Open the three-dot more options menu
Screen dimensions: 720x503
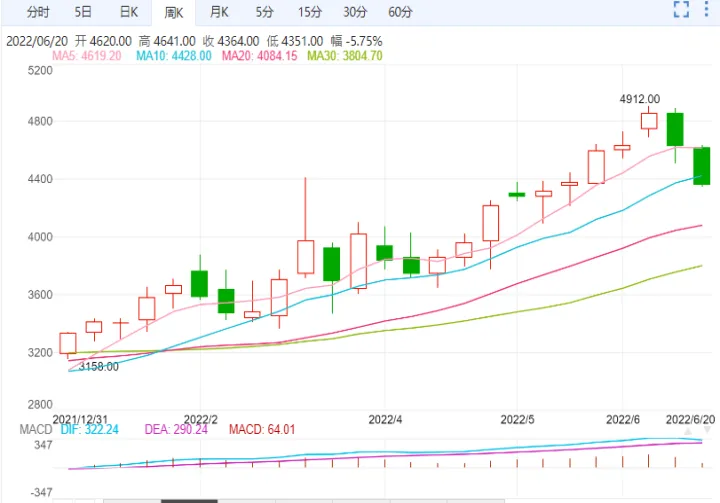tap(709, 11)
